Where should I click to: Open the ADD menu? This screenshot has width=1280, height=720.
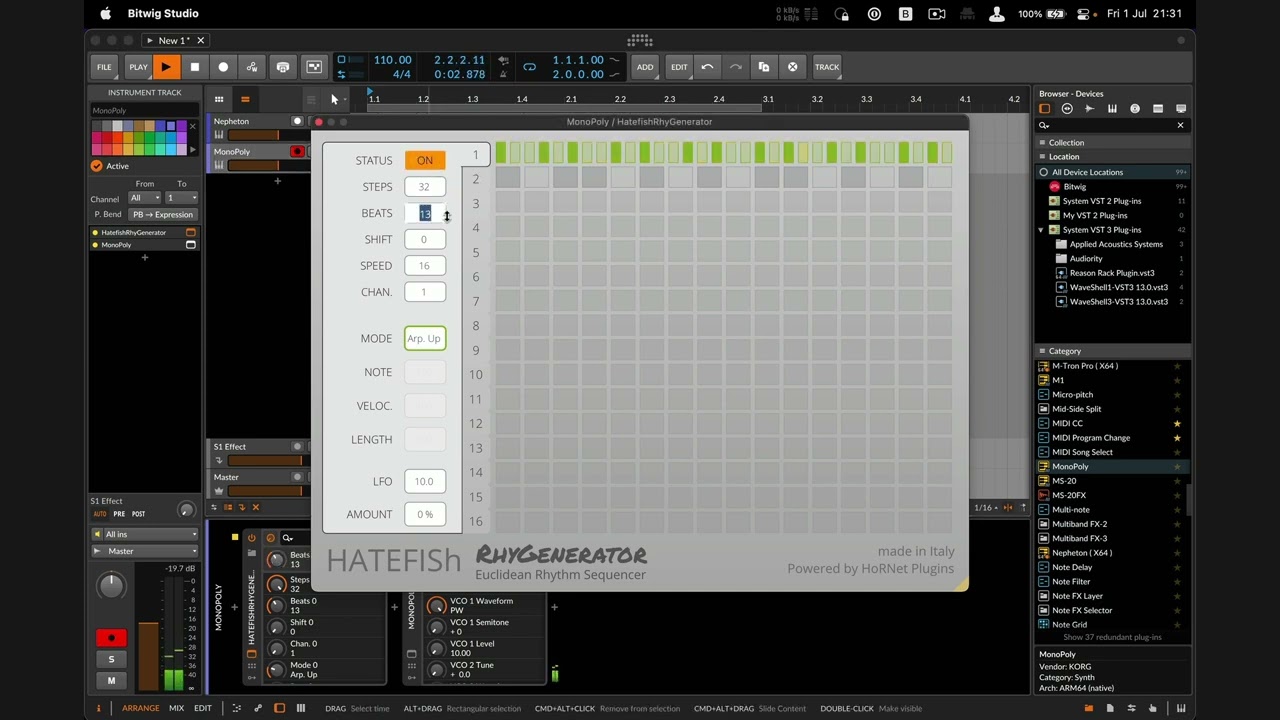tap(645, 67)
